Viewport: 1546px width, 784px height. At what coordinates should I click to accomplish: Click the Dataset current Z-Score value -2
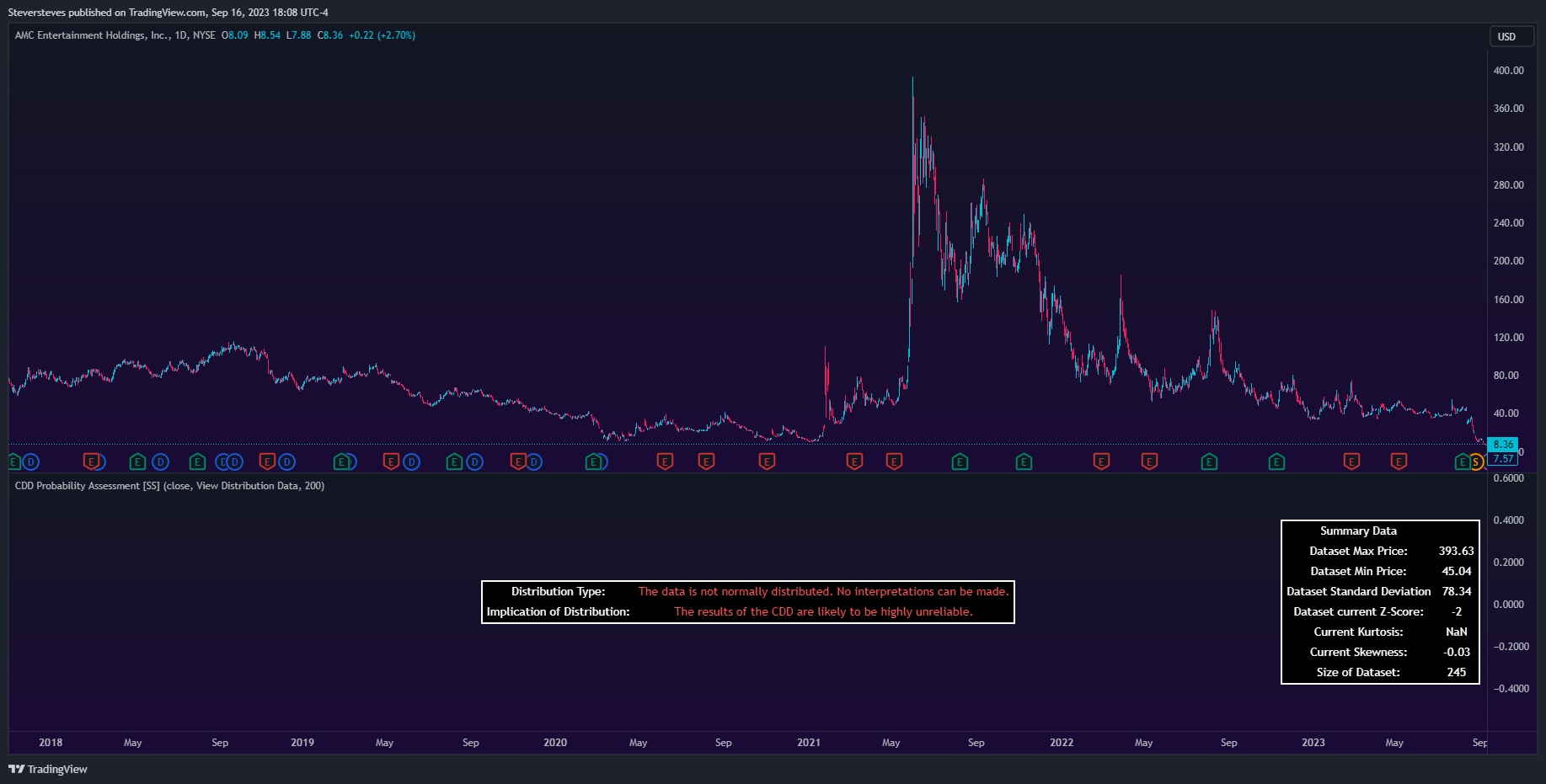click(x=1457, y=612)
